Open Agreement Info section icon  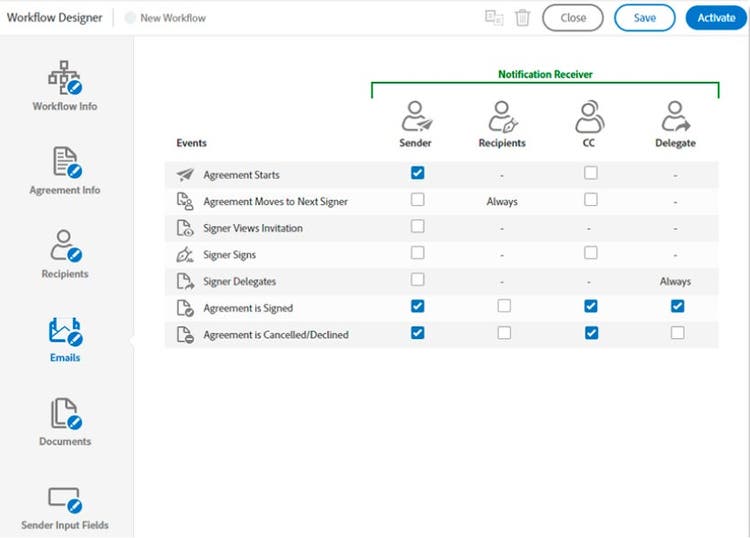(65, 163)
